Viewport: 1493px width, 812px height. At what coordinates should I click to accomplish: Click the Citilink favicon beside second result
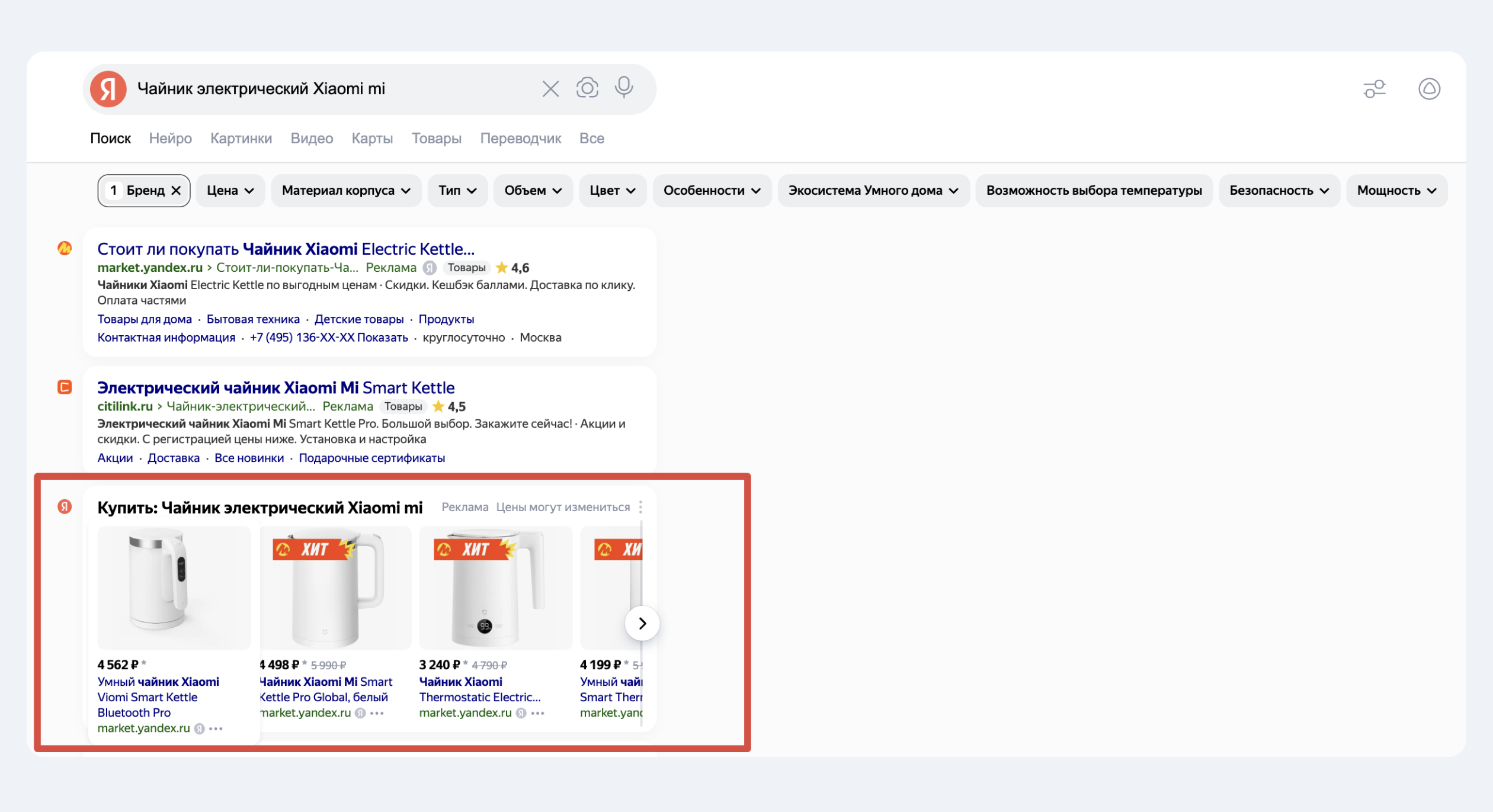tap(65, 387)
